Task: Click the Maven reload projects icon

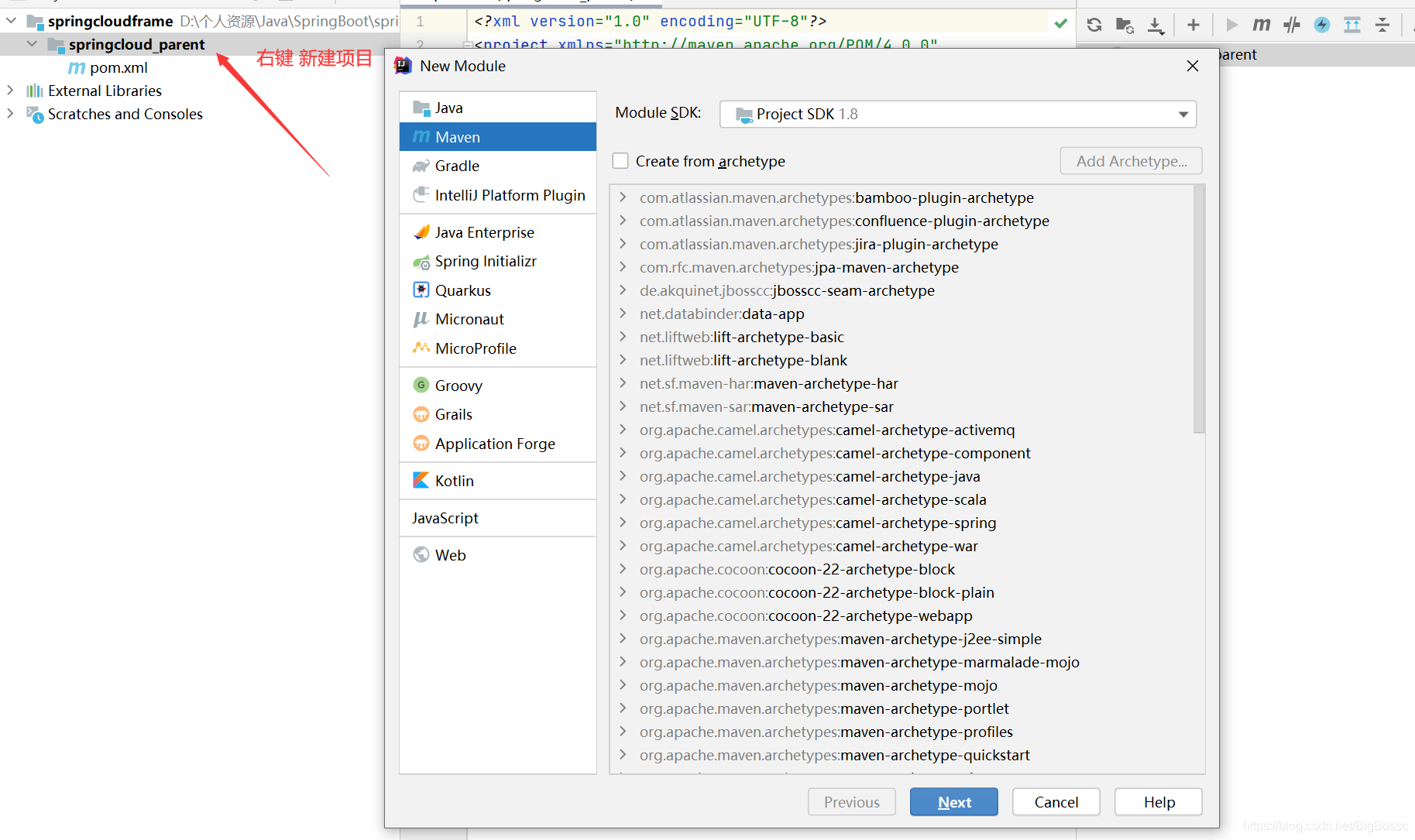Action: click(x=1094, y=25)
